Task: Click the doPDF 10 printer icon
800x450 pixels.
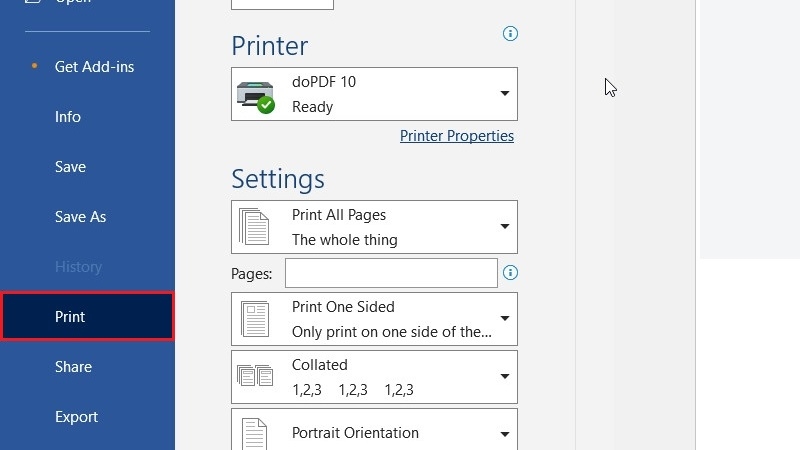Action: (256, 96)
